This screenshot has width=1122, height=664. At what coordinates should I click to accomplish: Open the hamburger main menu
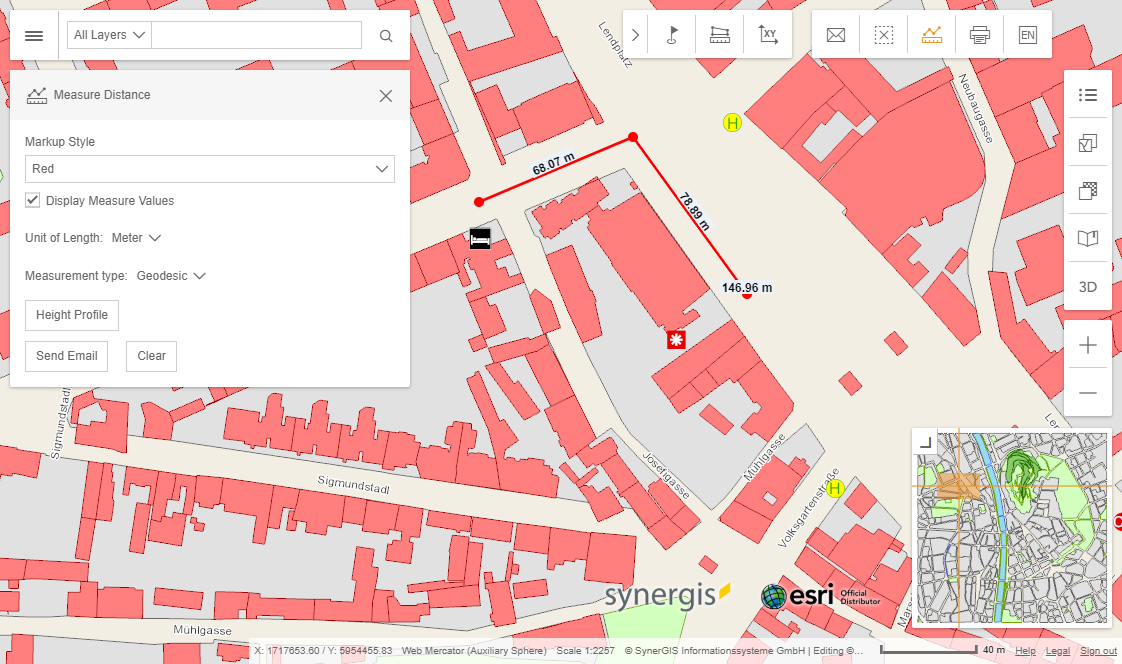[x=34, y=36]
